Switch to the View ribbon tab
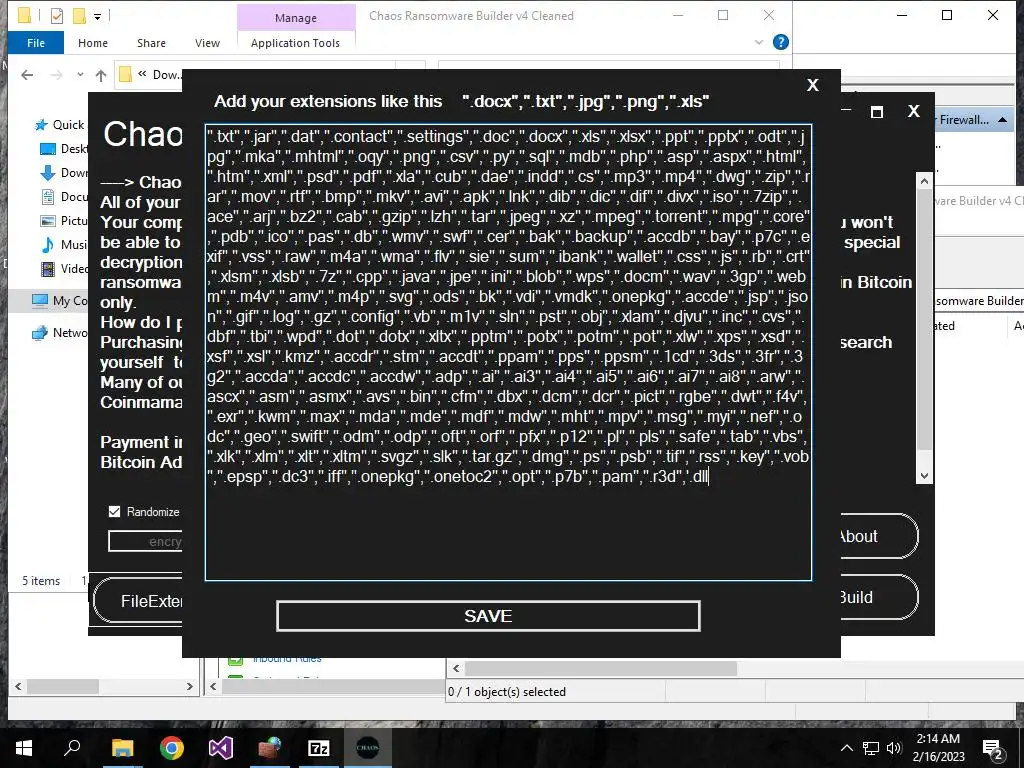 pos(207,43)
